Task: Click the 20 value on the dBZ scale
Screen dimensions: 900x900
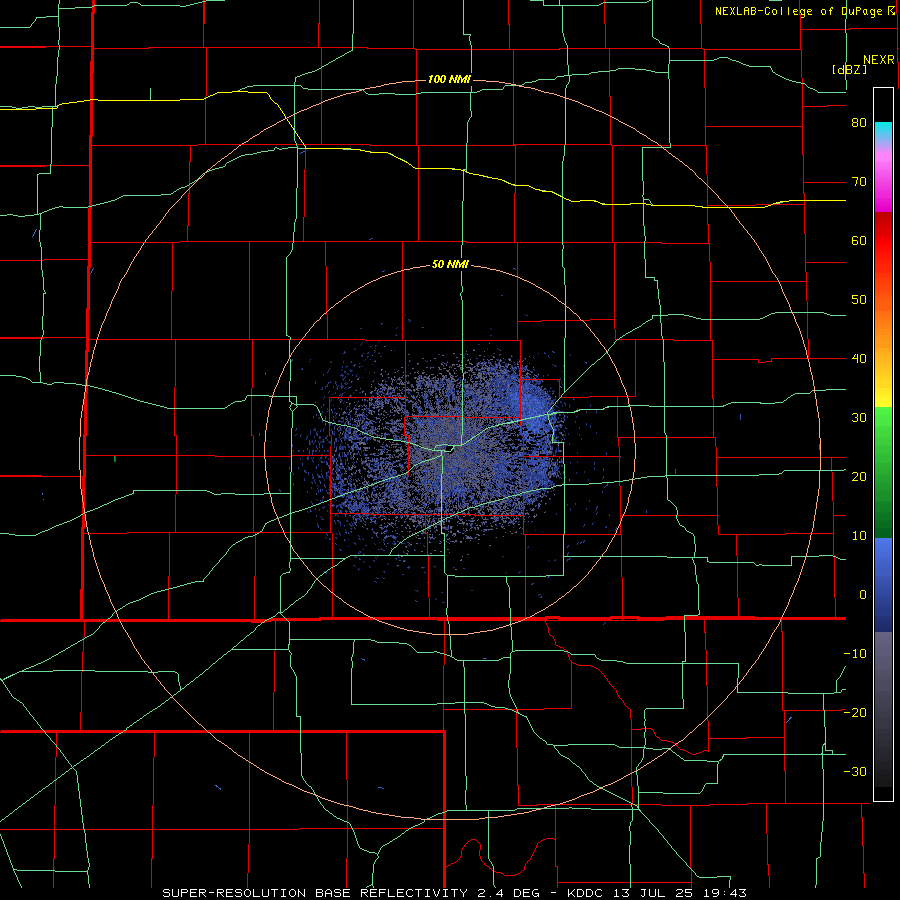Action: point(859,477)
